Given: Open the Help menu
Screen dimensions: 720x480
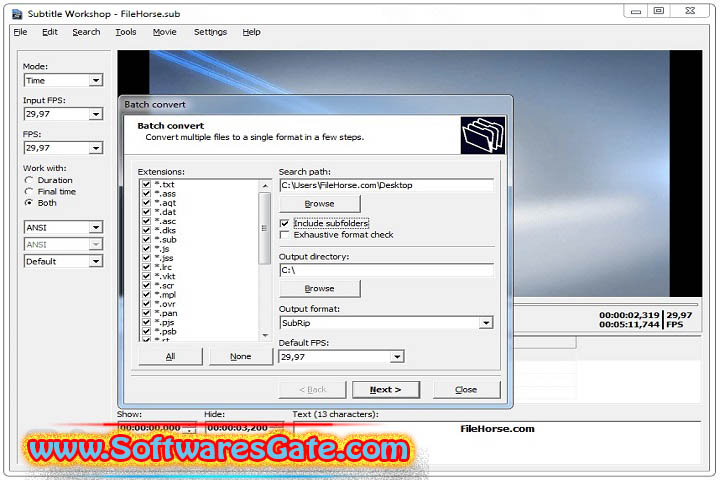Looking at the screenshot, I should tap(251, 32).
